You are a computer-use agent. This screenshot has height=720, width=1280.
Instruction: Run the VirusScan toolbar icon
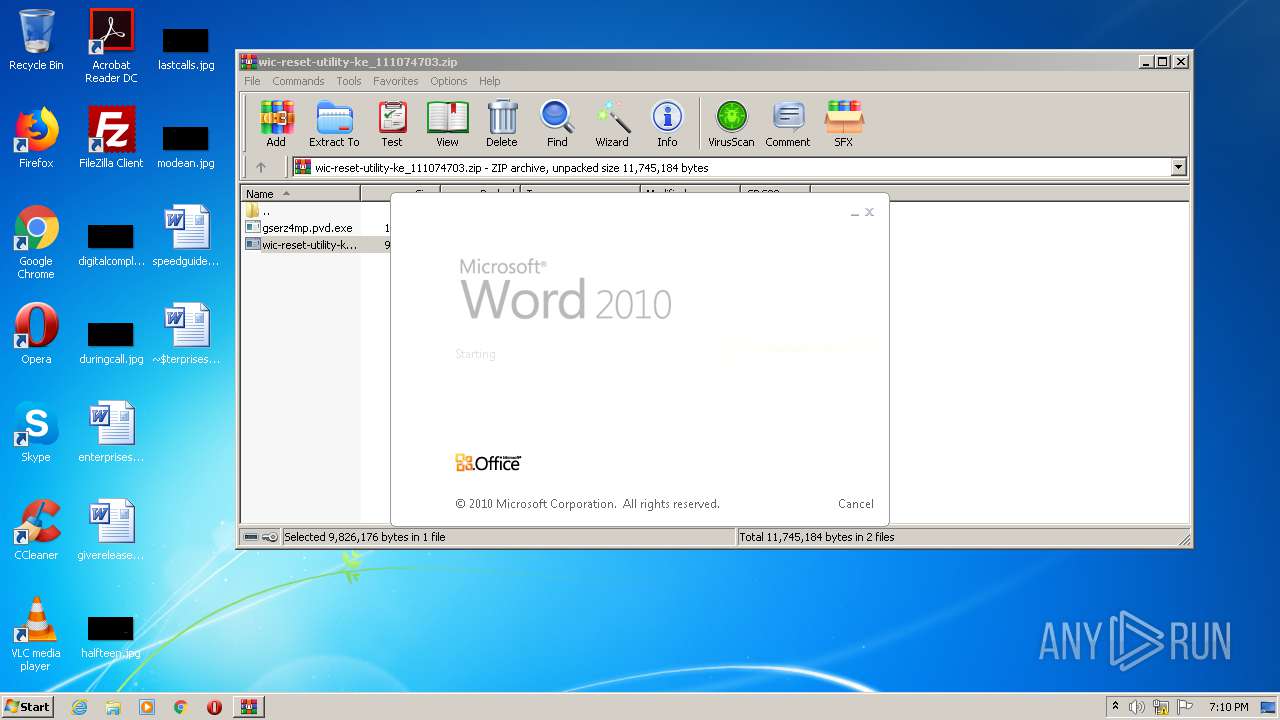click(731, 124)
